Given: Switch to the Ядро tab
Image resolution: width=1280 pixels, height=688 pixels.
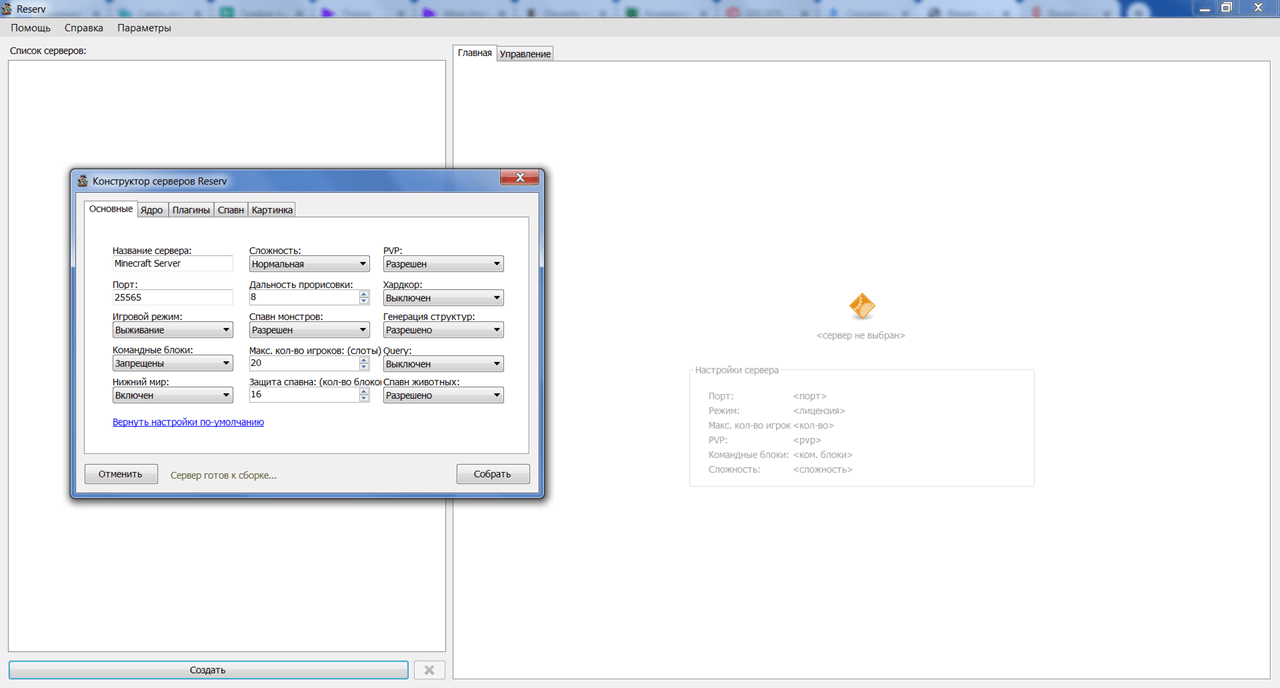Looking at the screenshot, I should click(x=152, y=210).
